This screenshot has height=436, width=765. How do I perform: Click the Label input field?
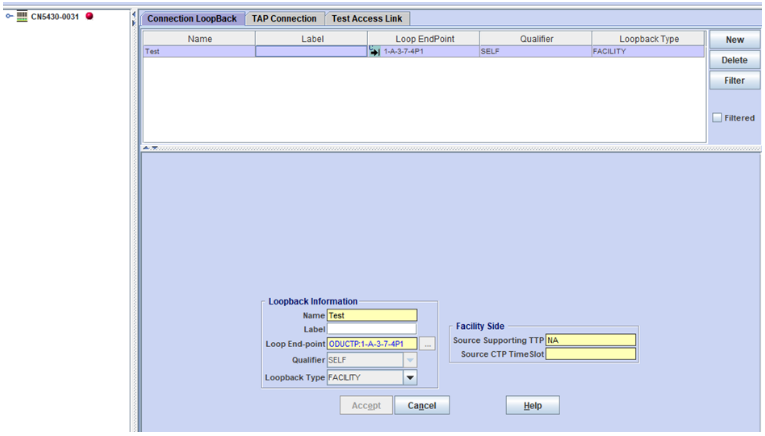click(x=371, y=328)
